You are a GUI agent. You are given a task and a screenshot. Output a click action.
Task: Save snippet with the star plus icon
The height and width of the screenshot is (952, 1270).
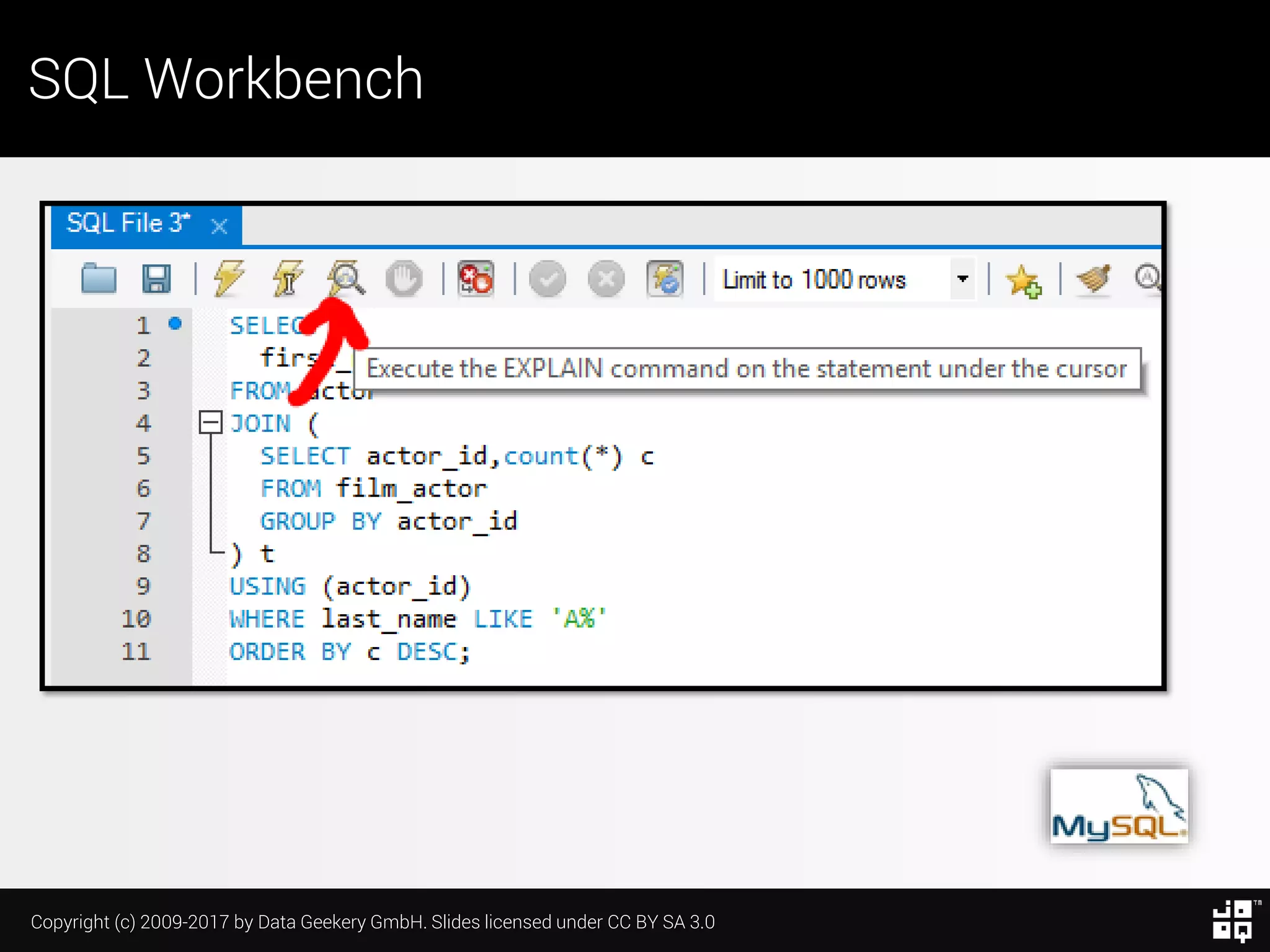point(1023,280)
